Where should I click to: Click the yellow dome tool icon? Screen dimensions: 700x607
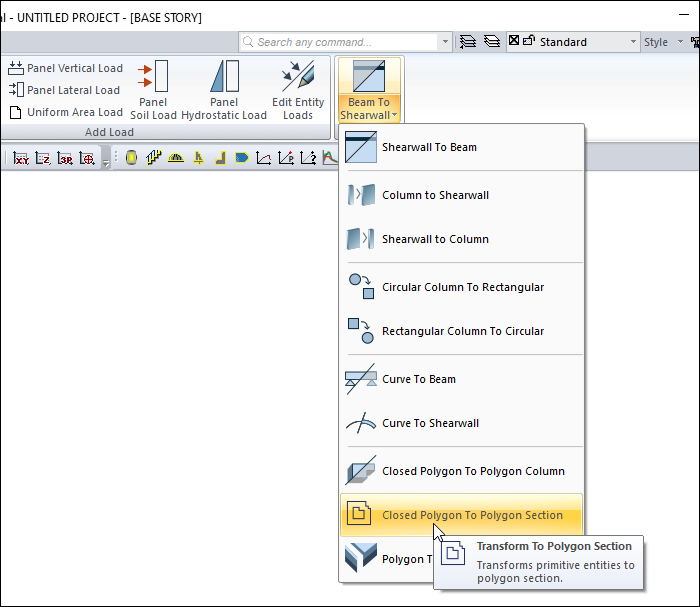[x=176, y=158]
